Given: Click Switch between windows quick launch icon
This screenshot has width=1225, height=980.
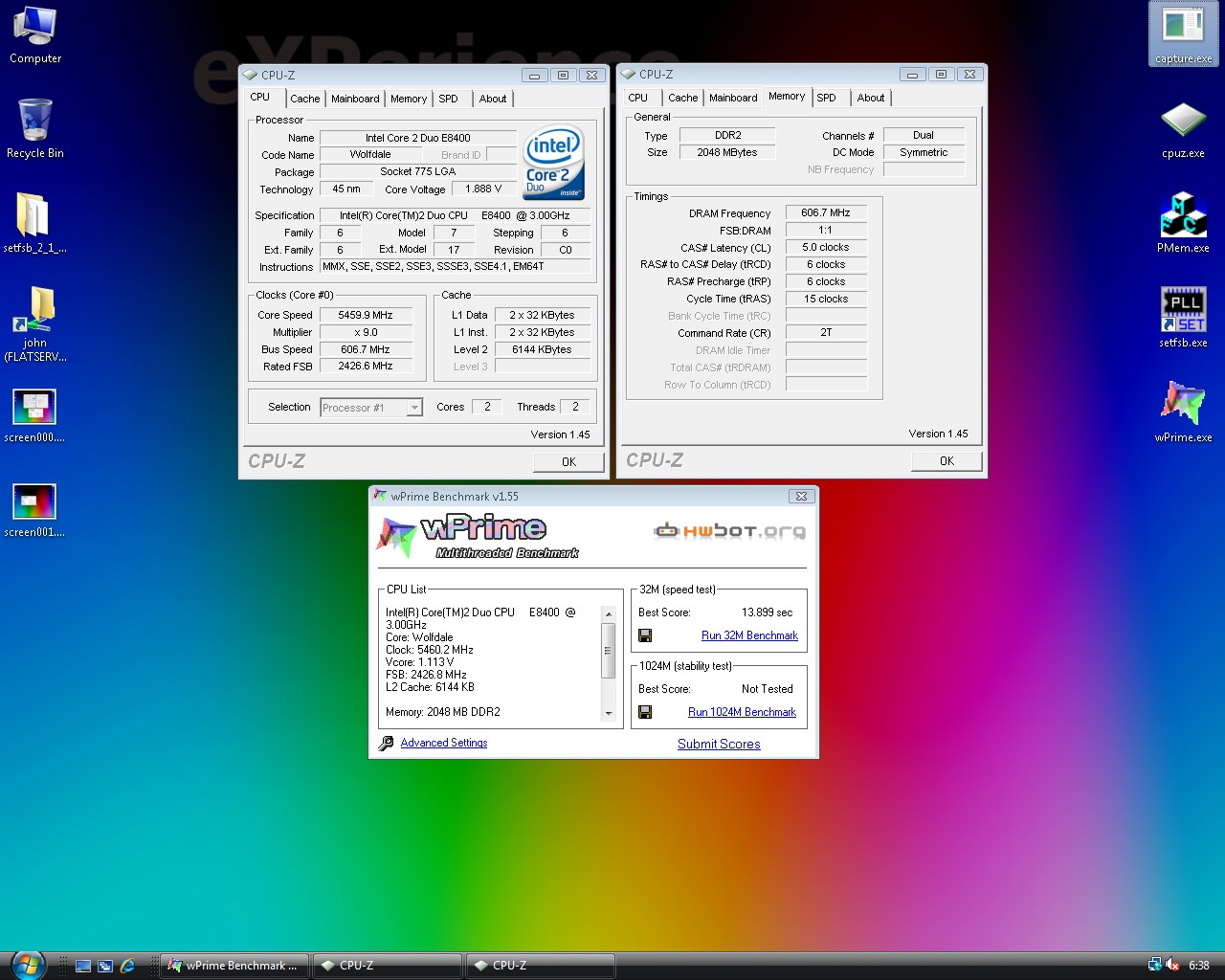Looking at the screenshot, I should tap(105, 966).
